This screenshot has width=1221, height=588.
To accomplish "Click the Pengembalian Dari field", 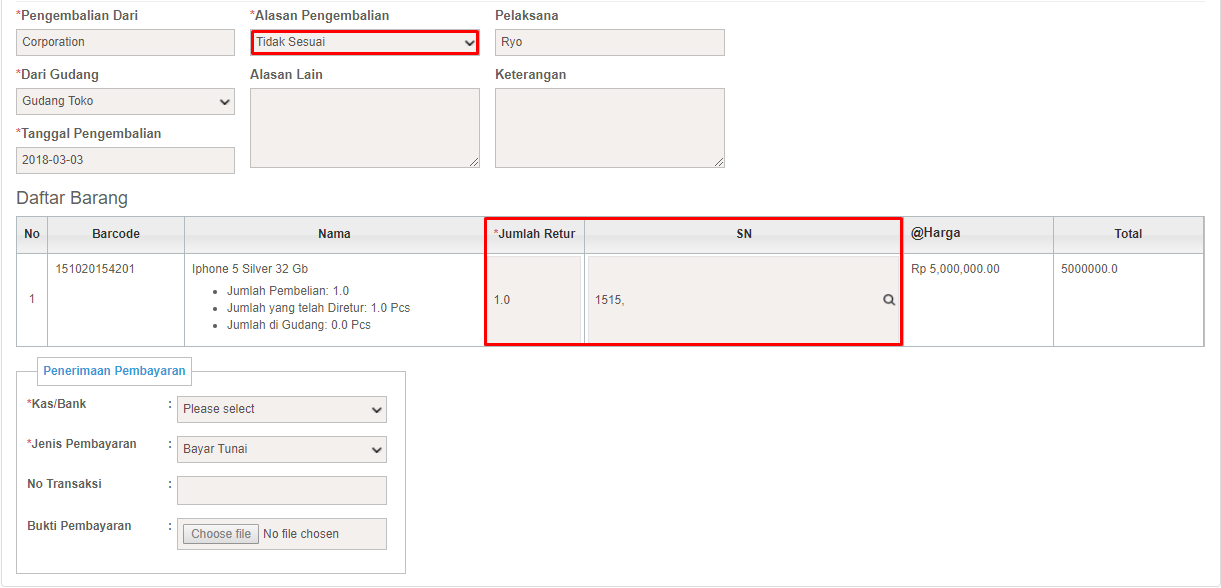I will click(x=125, y=42).
